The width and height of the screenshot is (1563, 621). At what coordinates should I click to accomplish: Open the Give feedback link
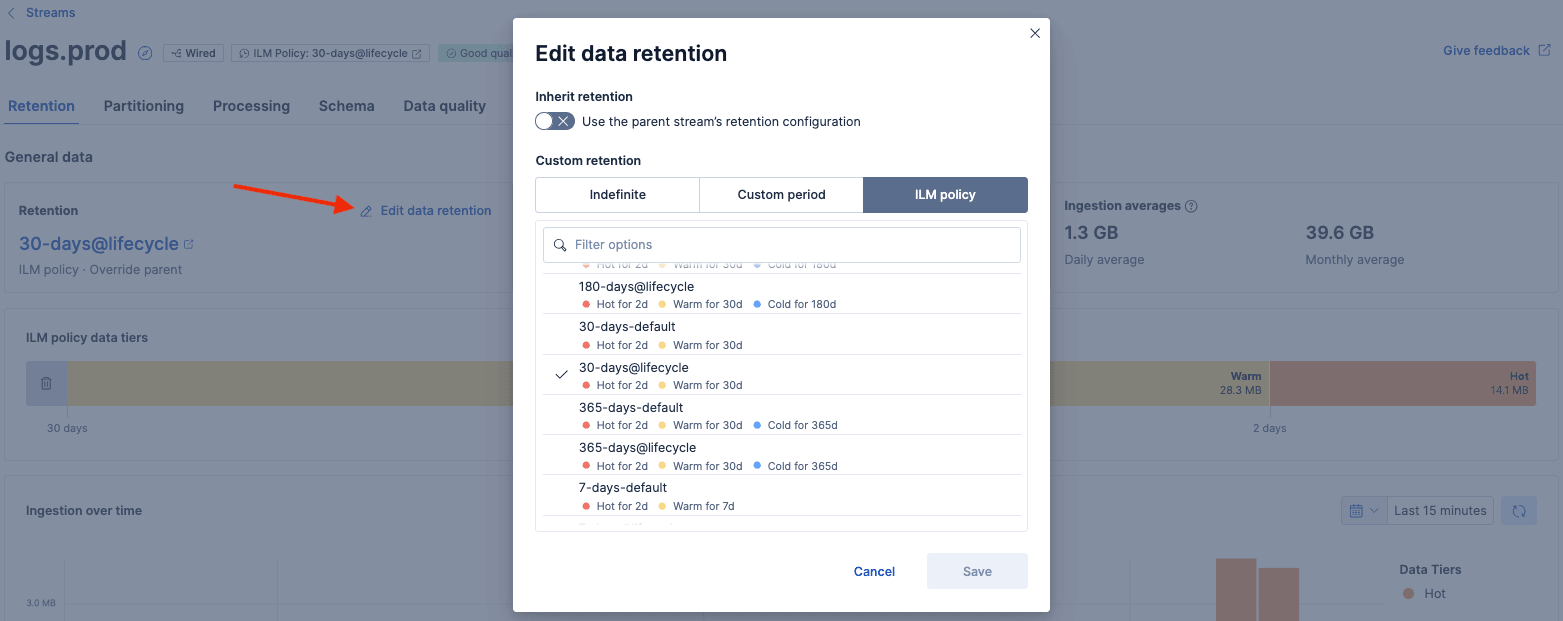(1488, 50)
